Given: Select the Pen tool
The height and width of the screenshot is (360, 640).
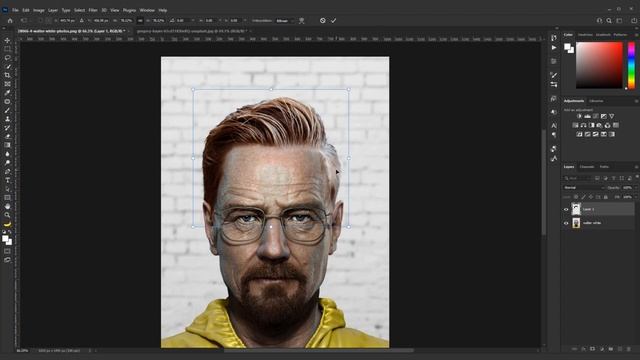Looking at the screenshot, I should tap(7, 171).
